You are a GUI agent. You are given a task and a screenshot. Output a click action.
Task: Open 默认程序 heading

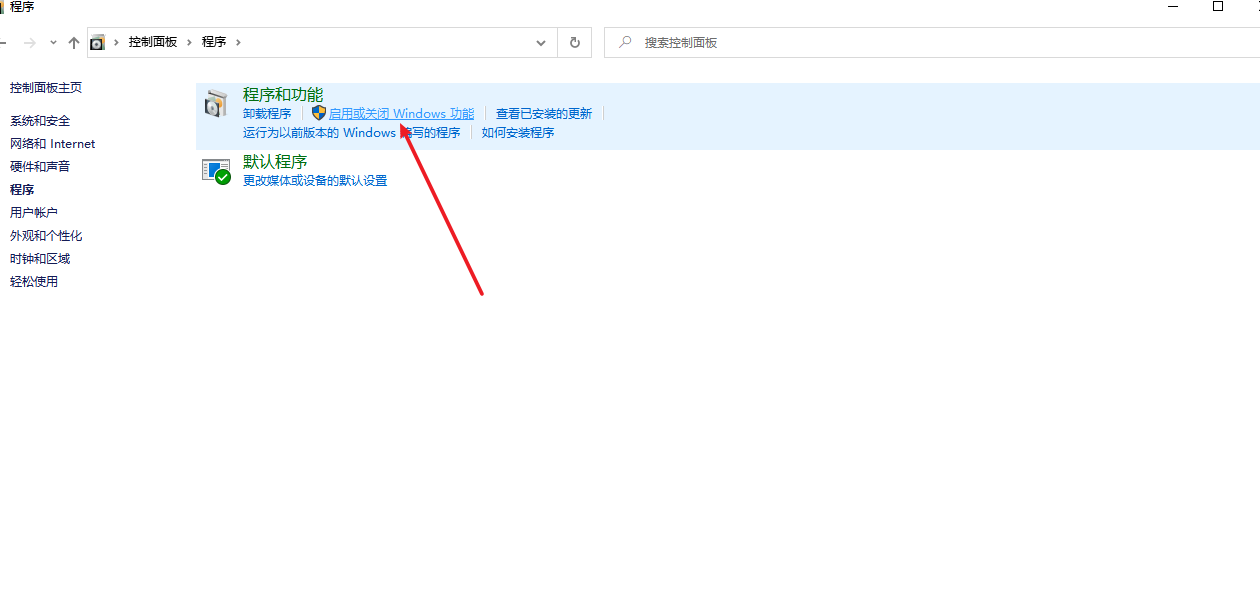pyautogui.click(x=275, y=162)
